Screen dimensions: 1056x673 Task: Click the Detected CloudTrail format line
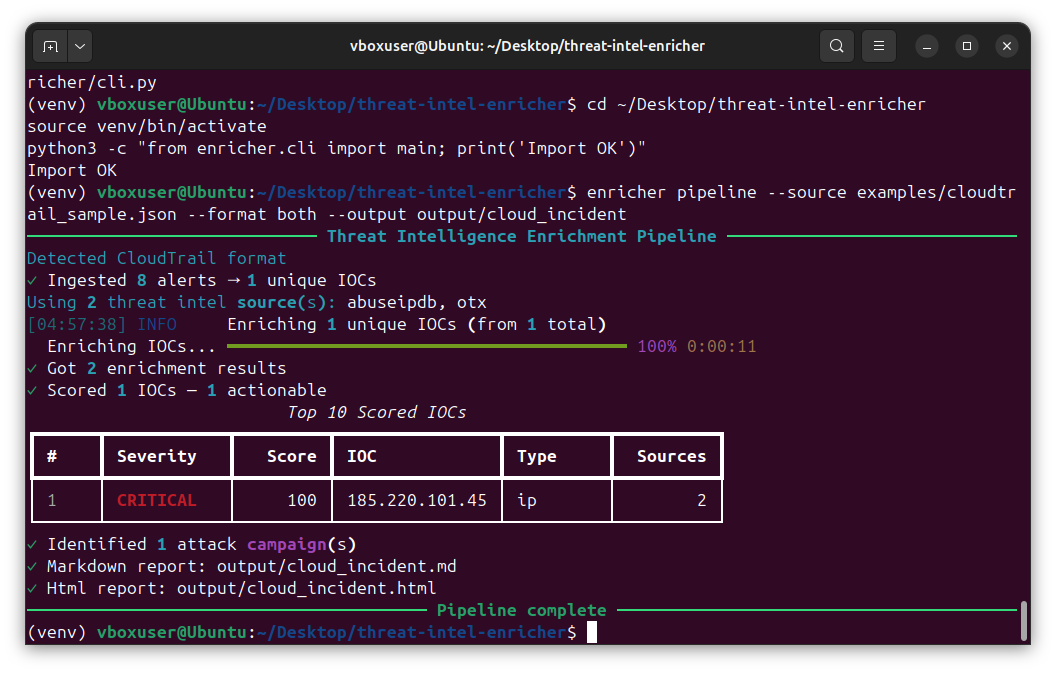(157, 259)
